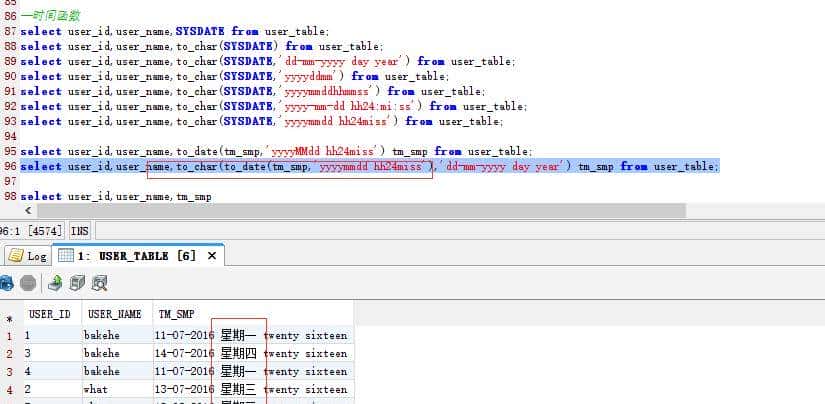Open the Log tab
825x404 pixels.
pyautogui.click(x=28, y=256)
